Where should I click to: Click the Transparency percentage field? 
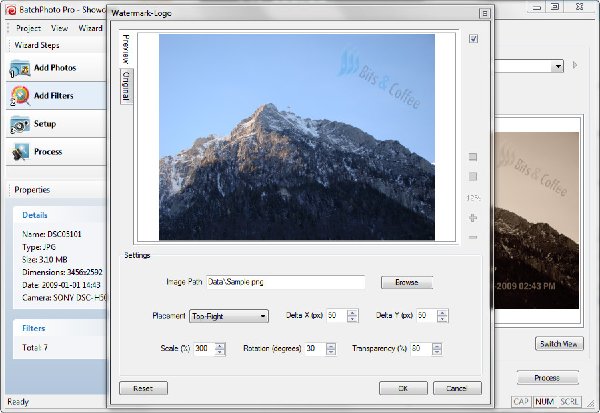pyautogui.click(x=421, y=349)
